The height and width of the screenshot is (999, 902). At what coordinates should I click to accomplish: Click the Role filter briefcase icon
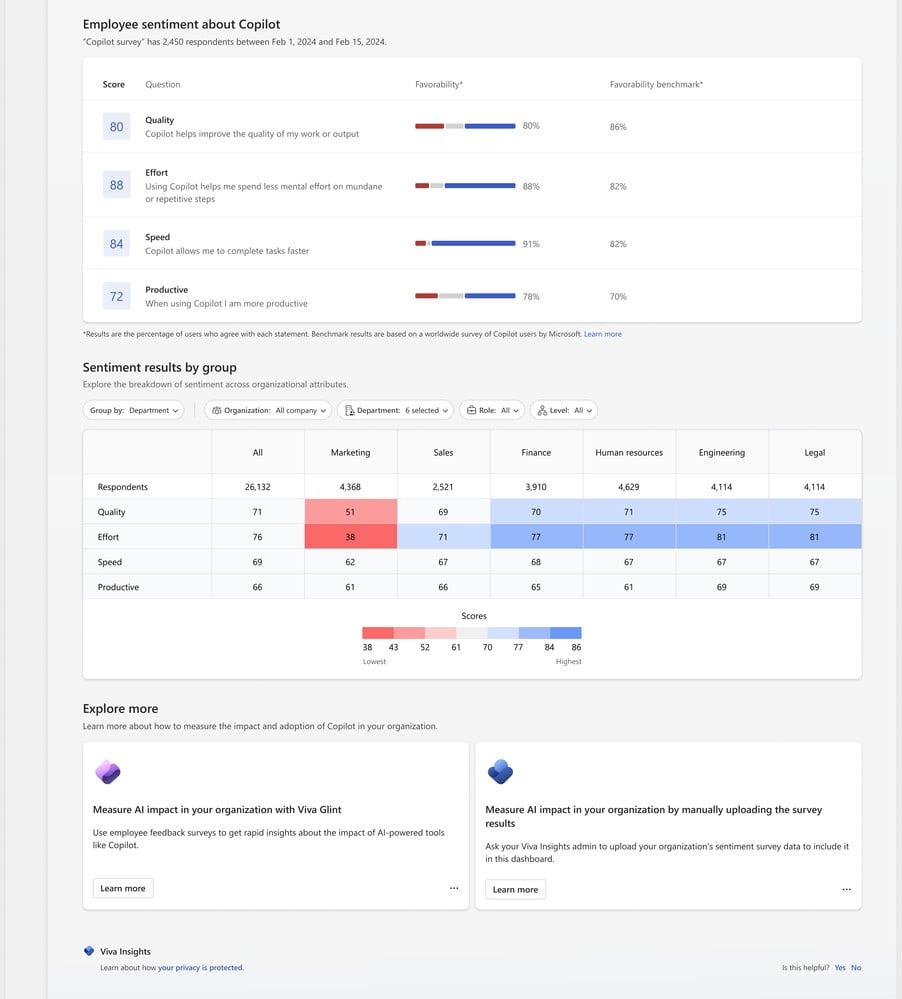(x=471, y=410)
